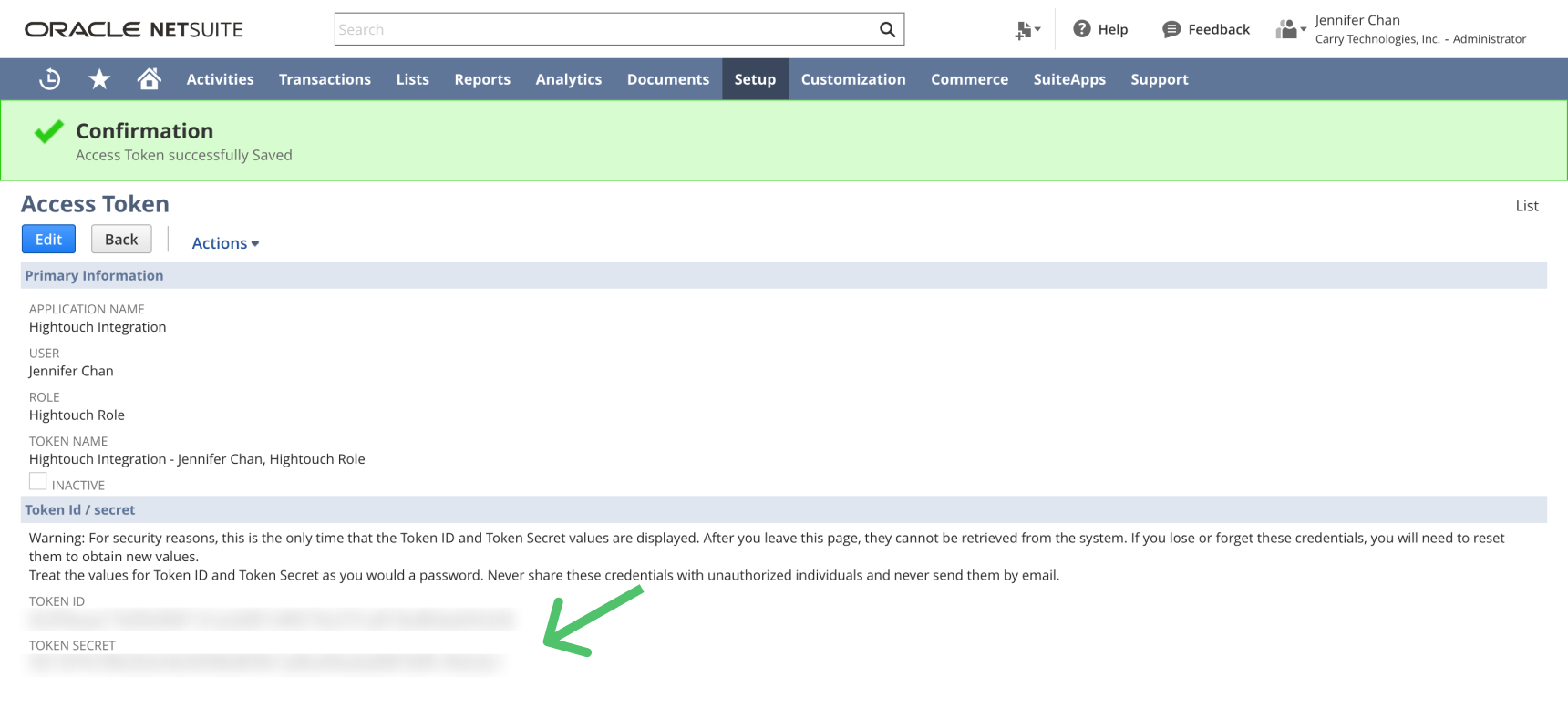The width and height of the screenshot is (1568, 718).
Task: Open the Setup menu
Action: [x=755, y=79]
